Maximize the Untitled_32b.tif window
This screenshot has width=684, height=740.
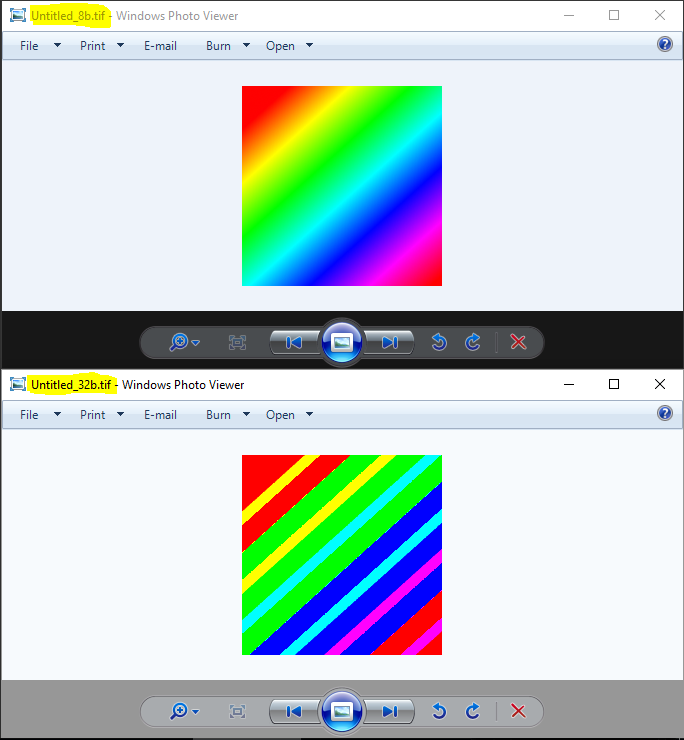[x=614, y=385]
